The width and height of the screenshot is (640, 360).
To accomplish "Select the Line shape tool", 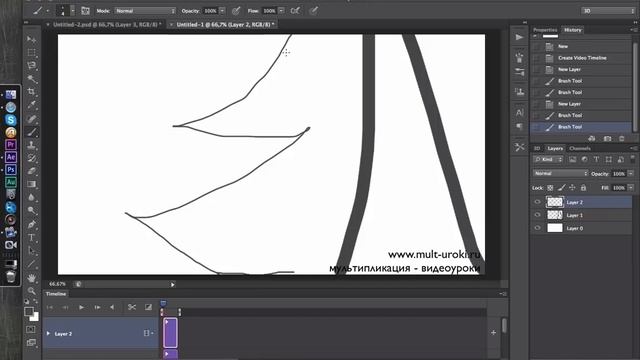I will [31, 264].
